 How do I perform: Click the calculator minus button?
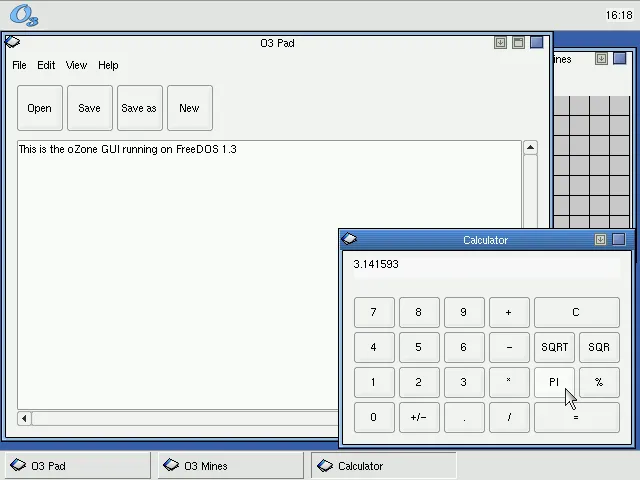509,347
